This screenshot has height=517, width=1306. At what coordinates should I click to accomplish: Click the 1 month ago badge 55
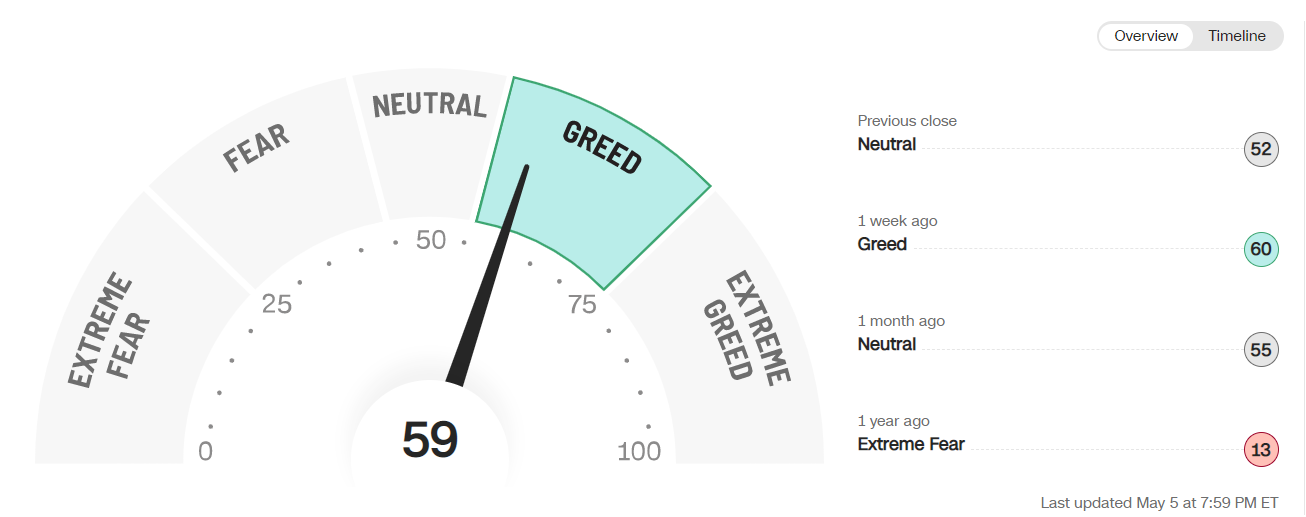coord(1261,350)
